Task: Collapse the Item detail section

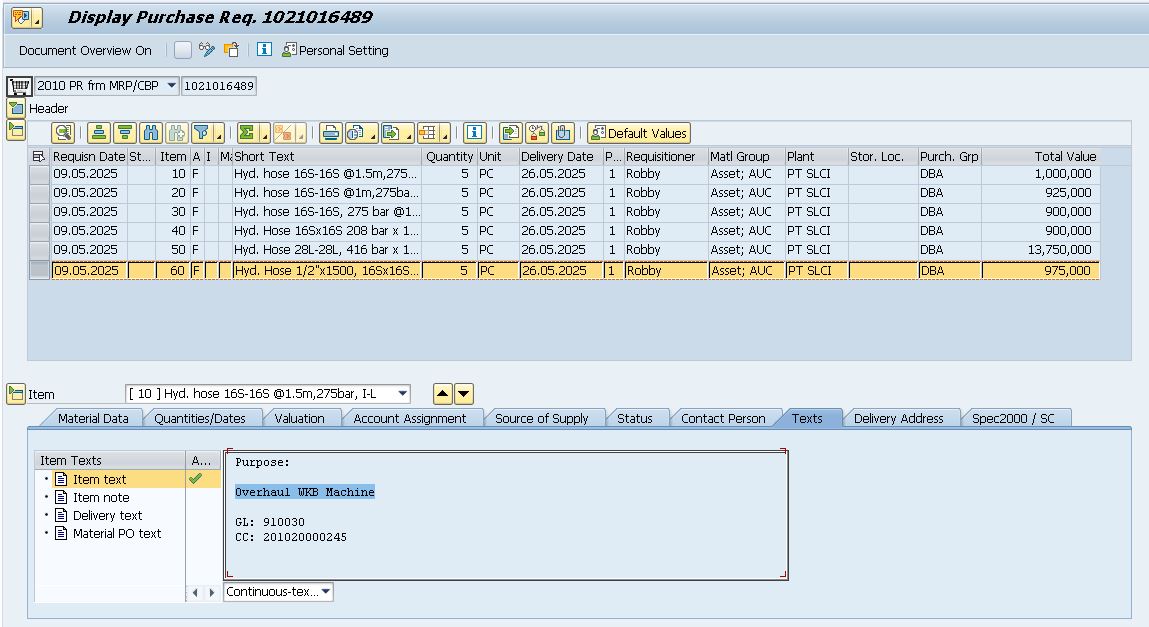Action: pos(16,394)
